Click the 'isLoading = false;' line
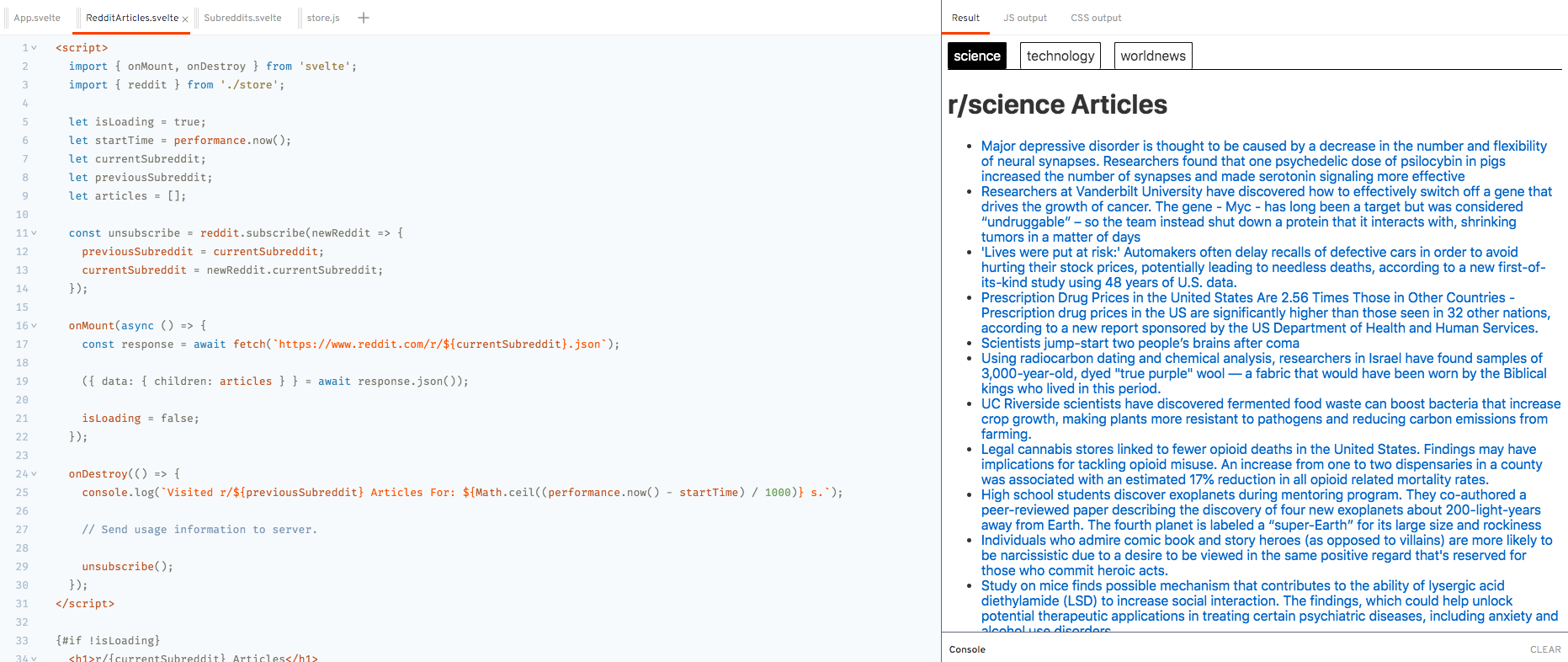 pos(141,419)
